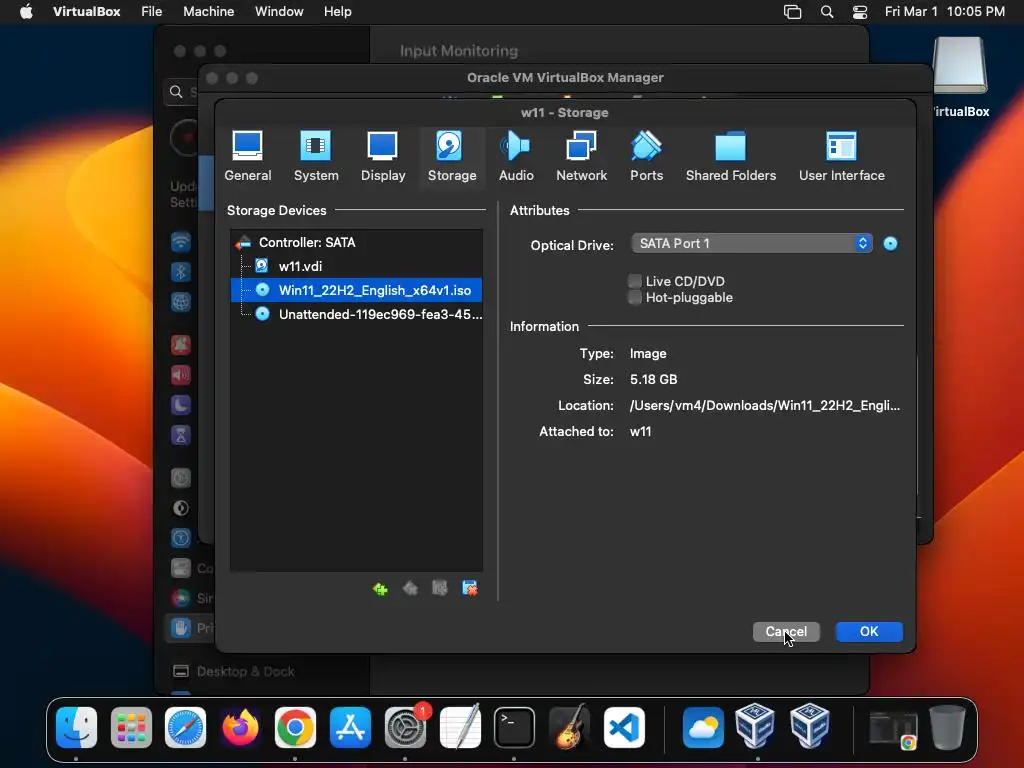The height and width of the screenshot is (768, 1024).
Task: Select Win11_22H2_English_x64v1.iso entry
Action: pos(357,290)
